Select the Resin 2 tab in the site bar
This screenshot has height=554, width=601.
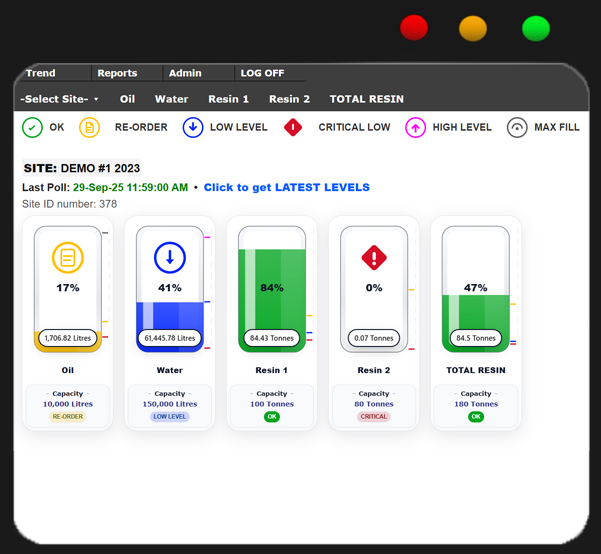(289, 99)
